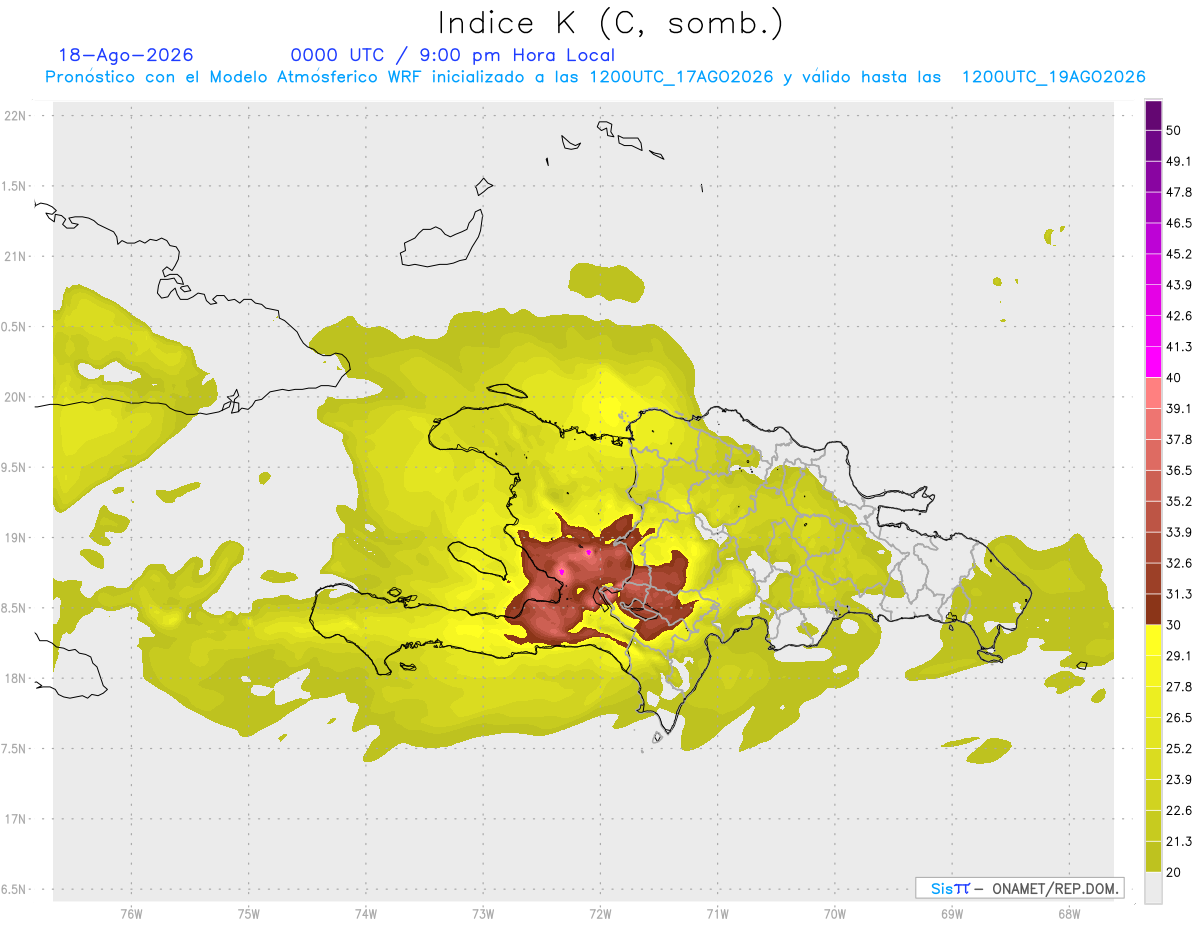Click the color bar value "23.9"

pyautogui.click(x=1178, y=780)
